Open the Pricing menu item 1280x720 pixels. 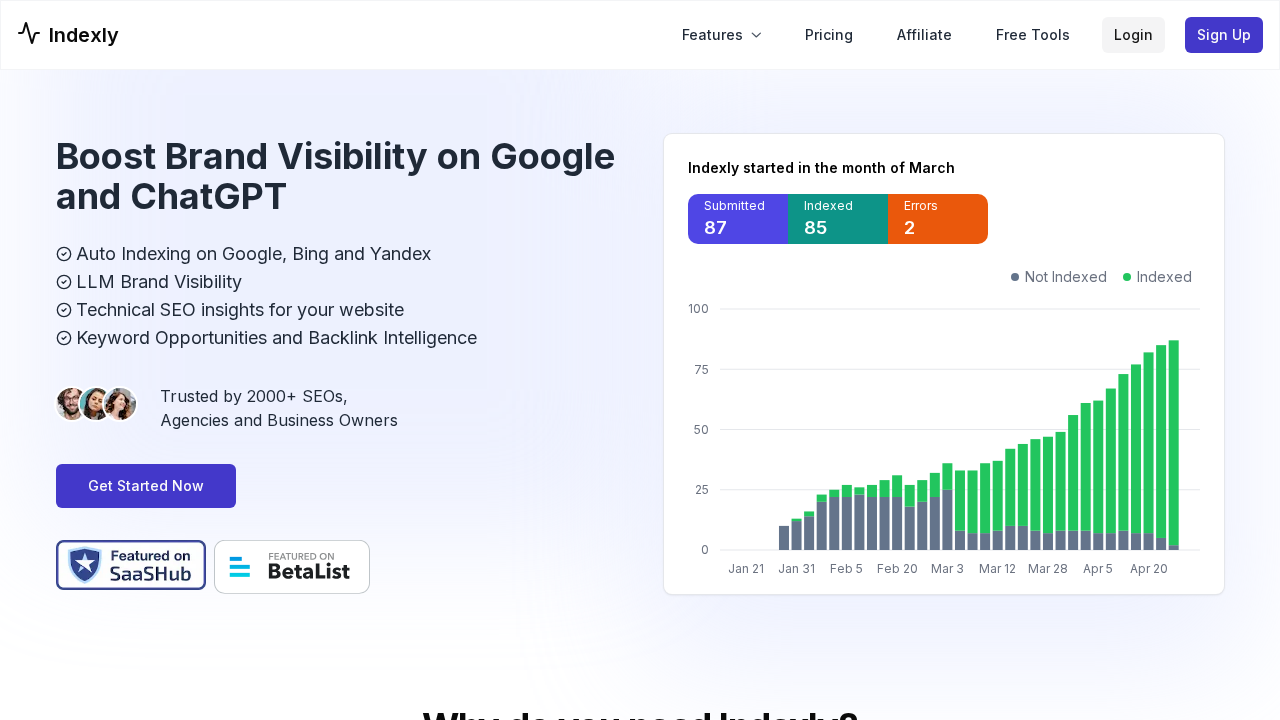pos(829,35)
